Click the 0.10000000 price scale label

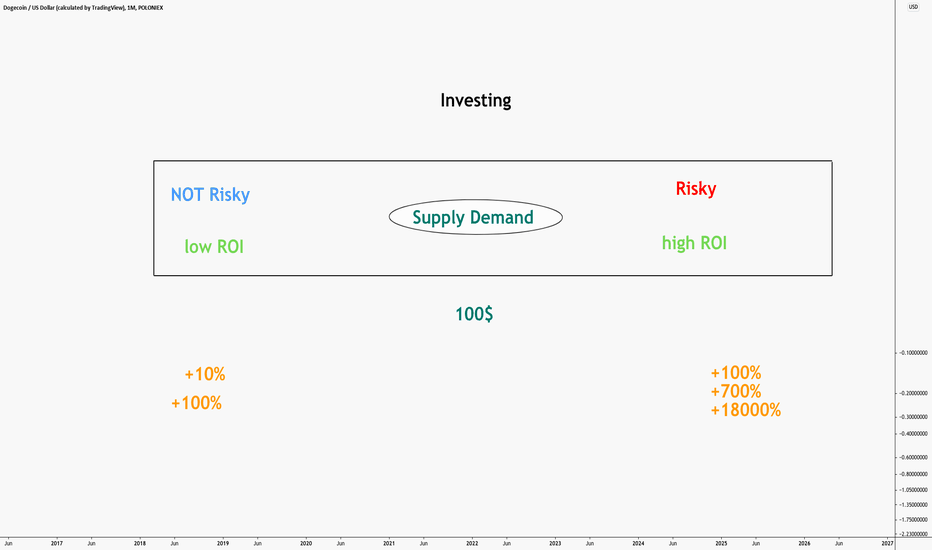(914, 353)
